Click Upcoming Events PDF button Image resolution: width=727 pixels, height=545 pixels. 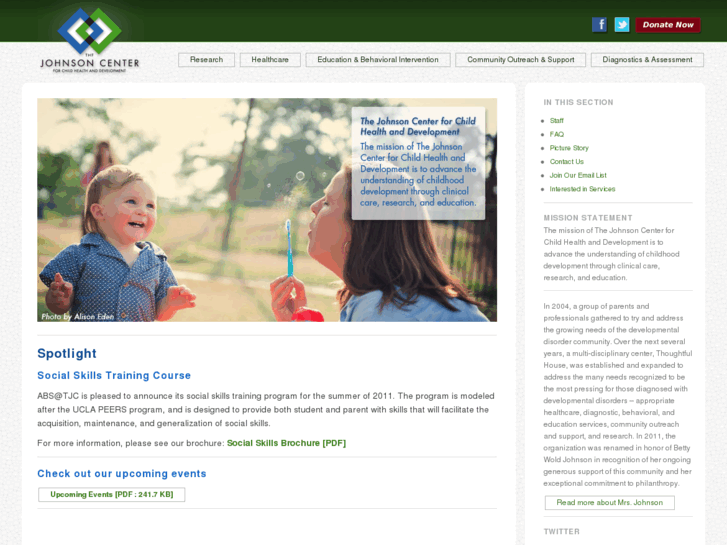tap(112, 494)
